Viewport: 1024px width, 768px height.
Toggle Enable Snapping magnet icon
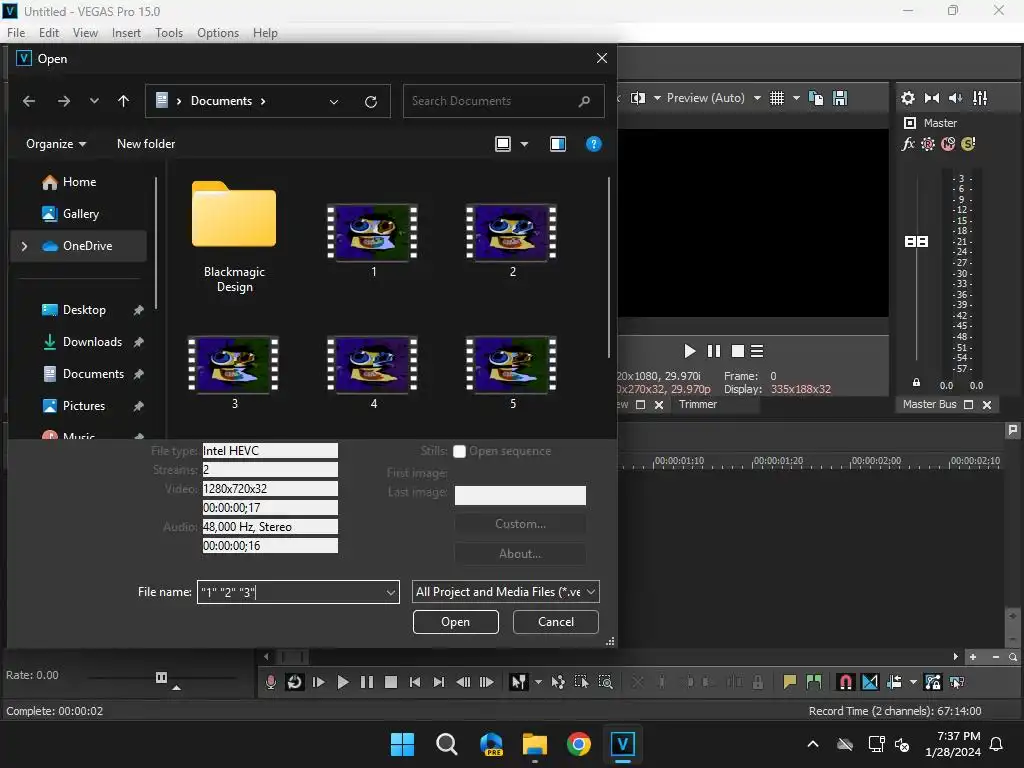click(x=846, y=682)
